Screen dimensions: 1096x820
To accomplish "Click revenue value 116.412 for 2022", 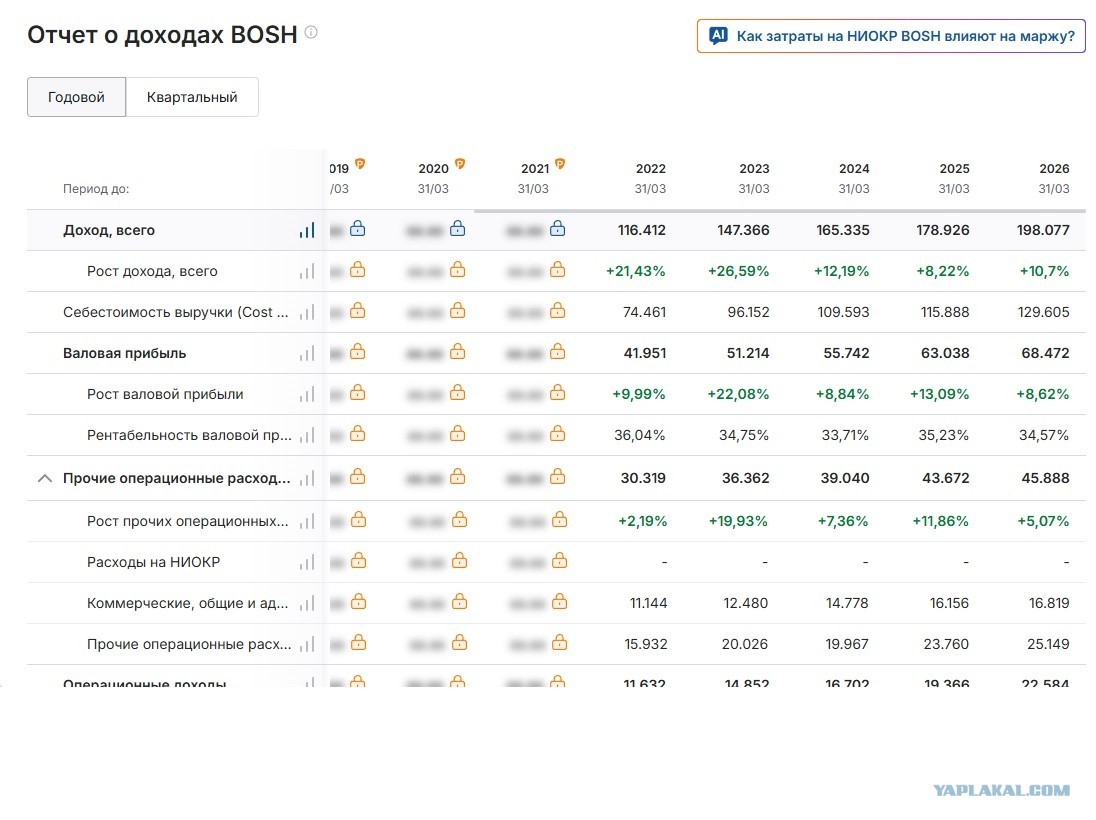I will [642, 230].
